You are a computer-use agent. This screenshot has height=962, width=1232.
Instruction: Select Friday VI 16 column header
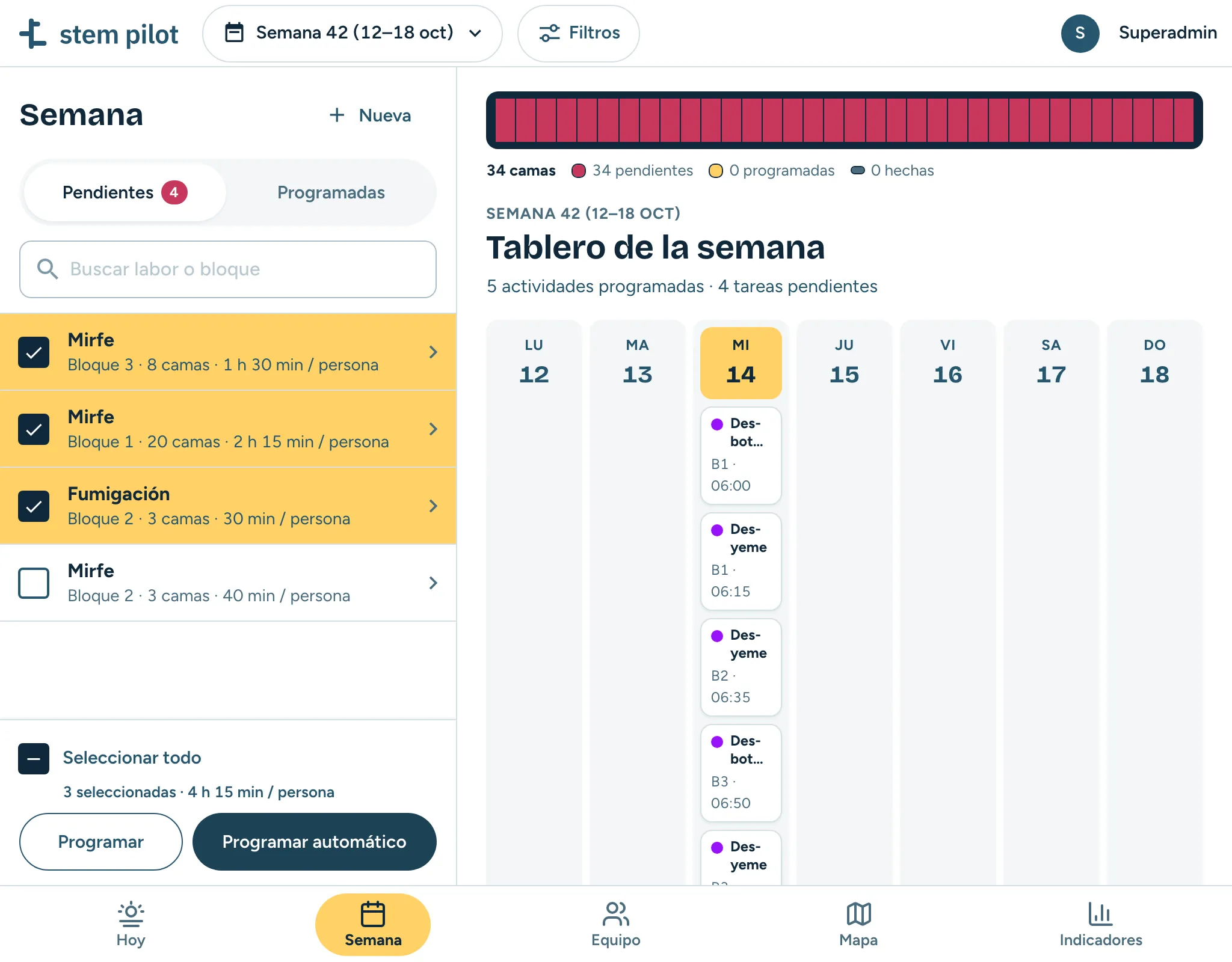coord(948,363)
